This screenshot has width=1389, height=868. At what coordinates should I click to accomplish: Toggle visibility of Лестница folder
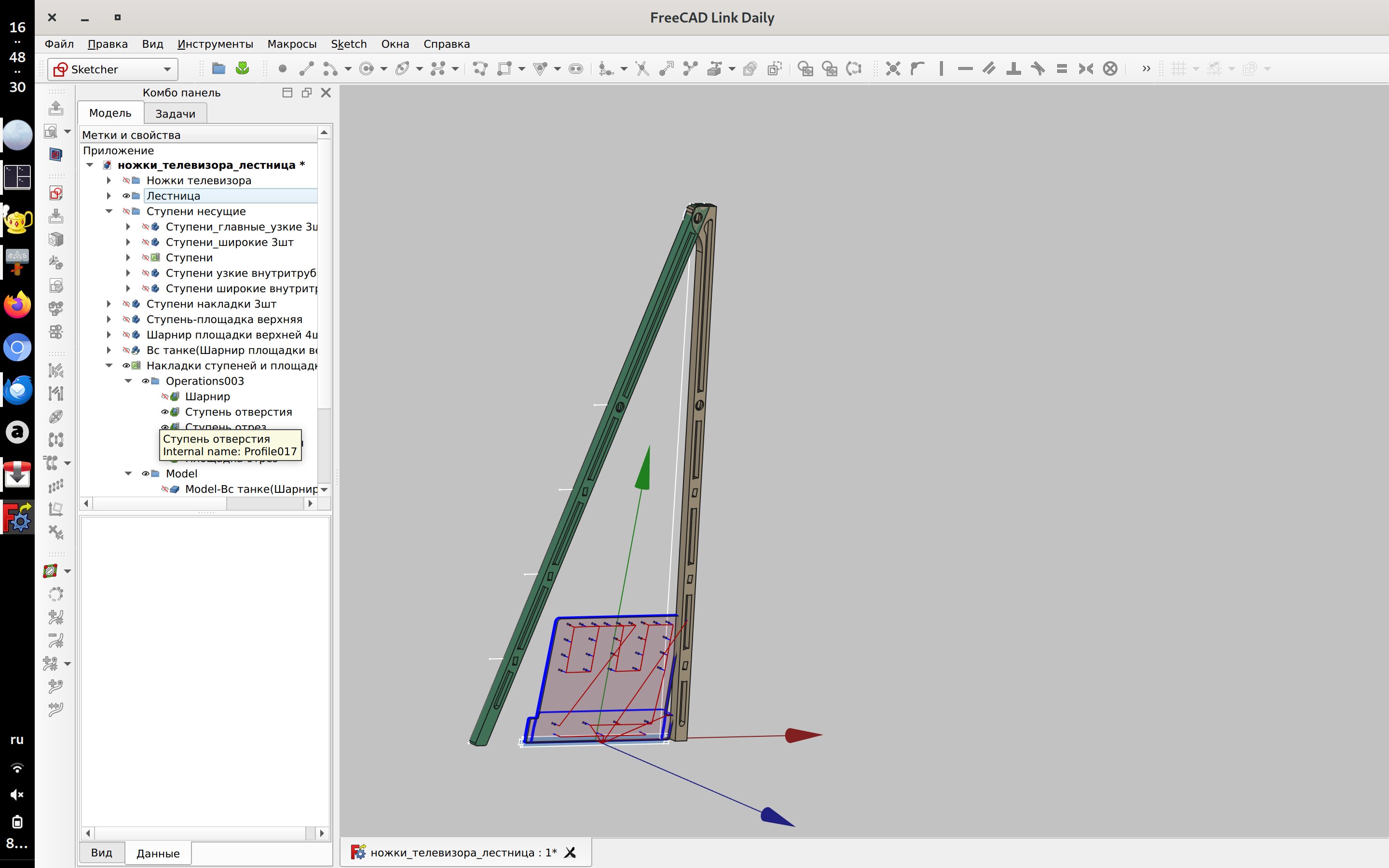click(126, 196)
